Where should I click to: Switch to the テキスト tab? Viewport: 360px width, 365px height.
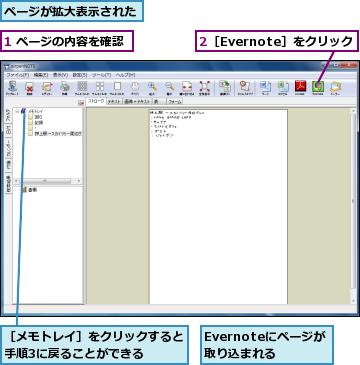coord(114,101)
